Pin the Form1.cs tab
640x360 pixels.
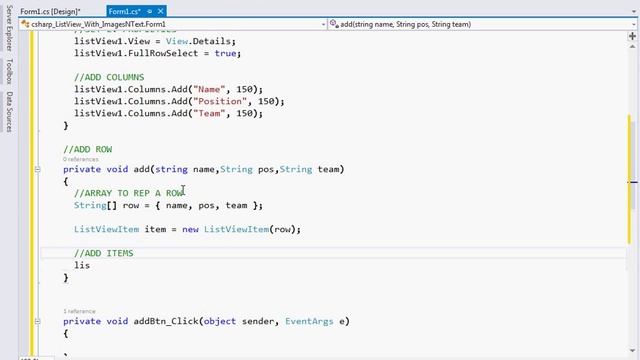[150, 11]
